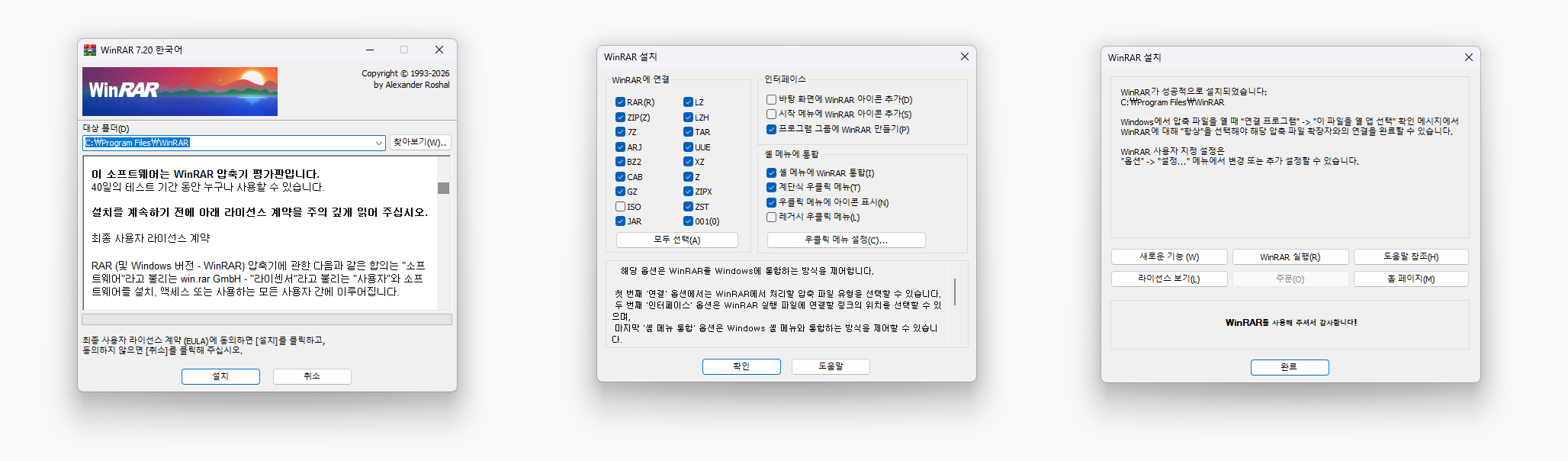Close the WinRAR 설치 completion dialog

1469,57
